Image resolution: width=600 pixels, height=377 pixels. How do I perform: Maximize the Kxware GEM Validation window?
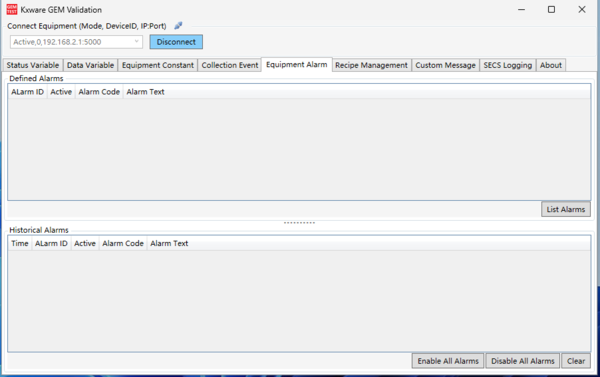pyautogui.click(x=551, y=10)
